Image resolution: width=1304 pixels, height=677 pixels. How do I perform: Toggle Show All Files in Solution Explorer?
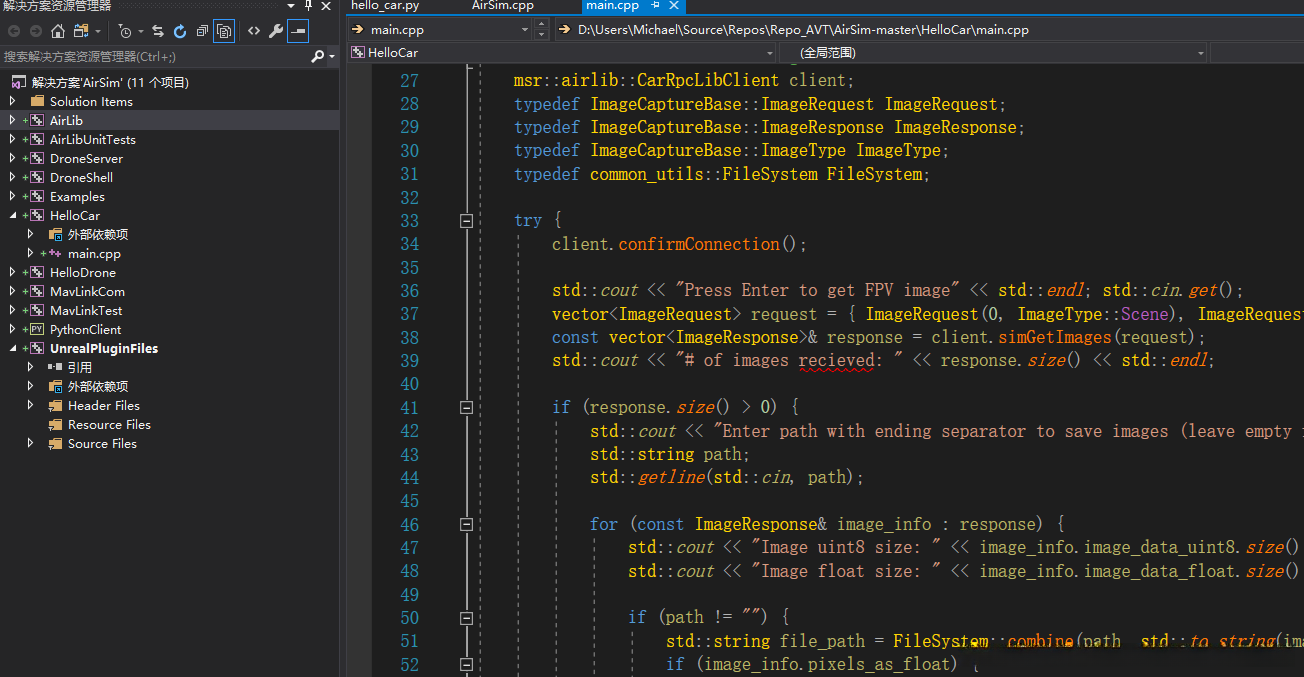tap(224, 31)
